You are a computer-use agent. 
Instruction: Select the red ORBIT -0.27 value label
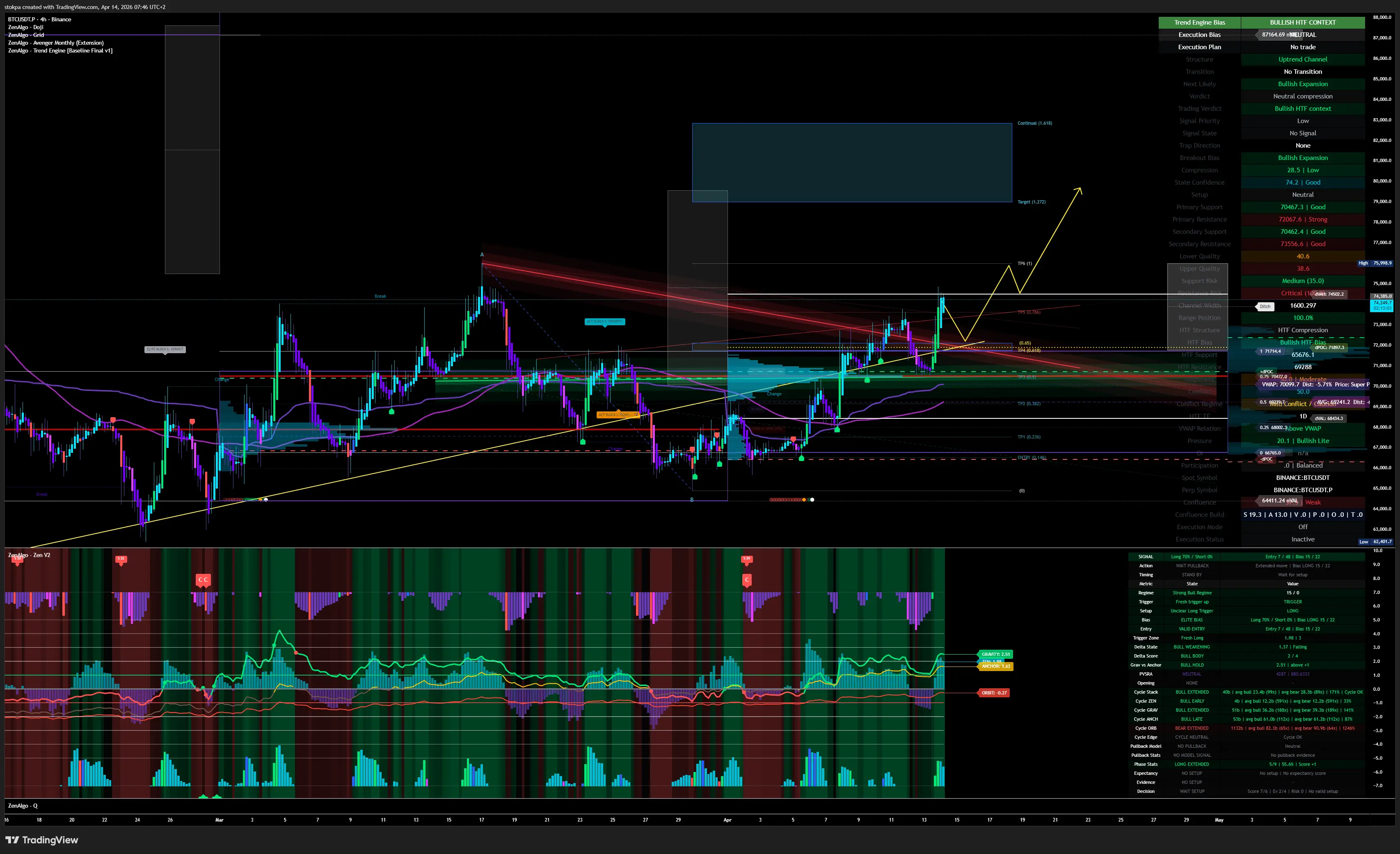coord(994,693)
